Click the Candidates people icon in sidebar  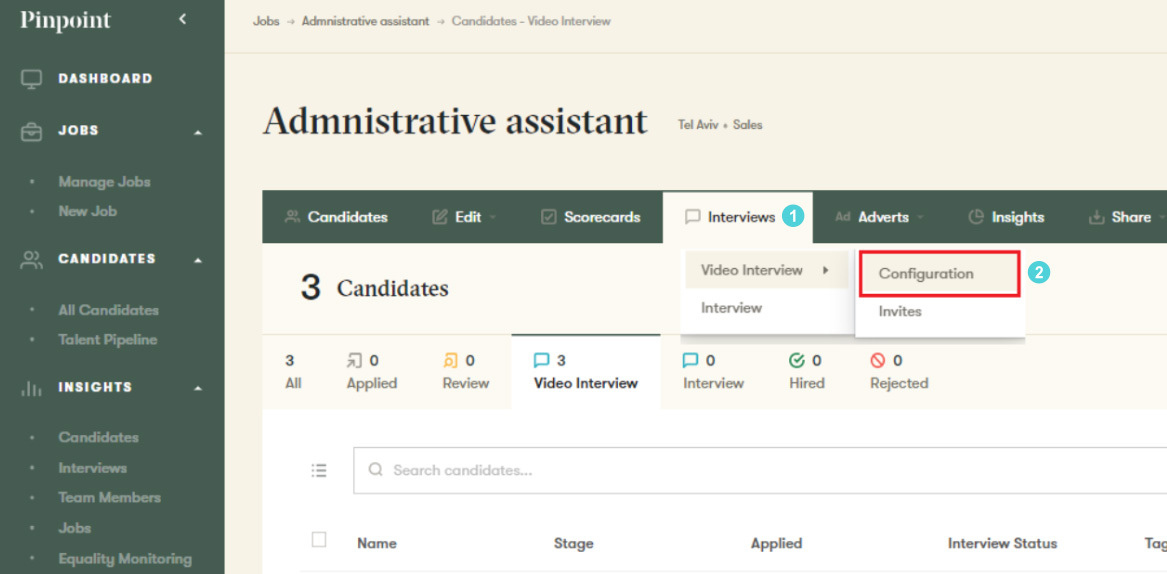point(32,259)
